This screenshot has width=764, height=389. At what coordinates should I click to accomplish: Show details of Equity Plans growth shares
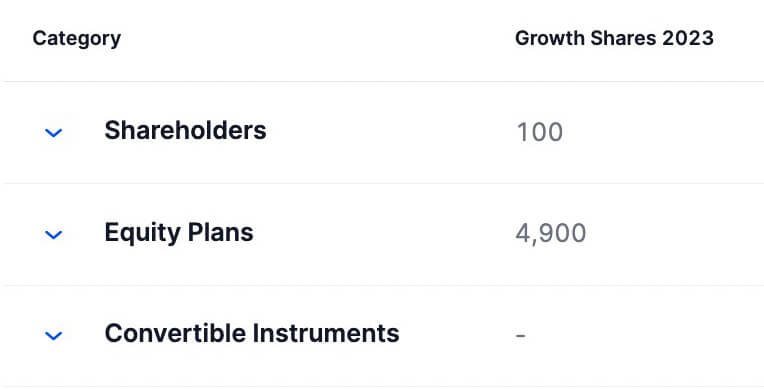[x=551, y=233]
